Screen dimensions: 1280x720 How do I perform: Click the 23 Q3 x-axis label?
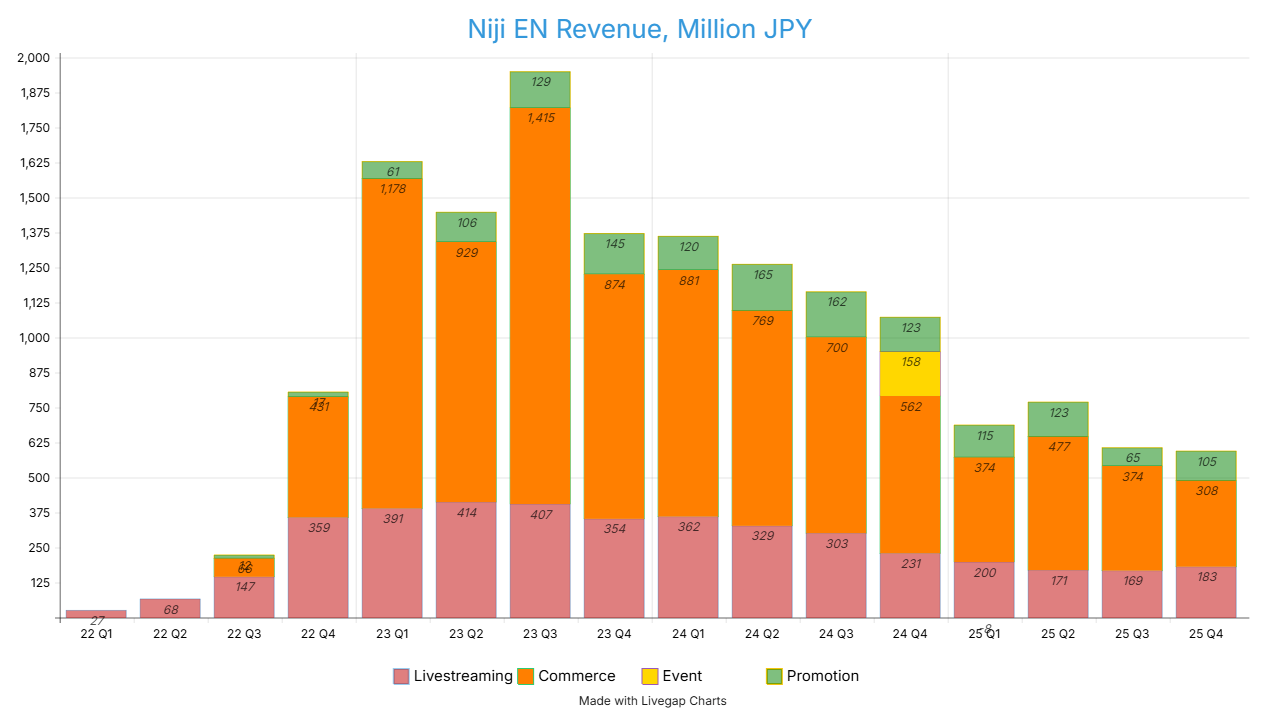[540, 635]
